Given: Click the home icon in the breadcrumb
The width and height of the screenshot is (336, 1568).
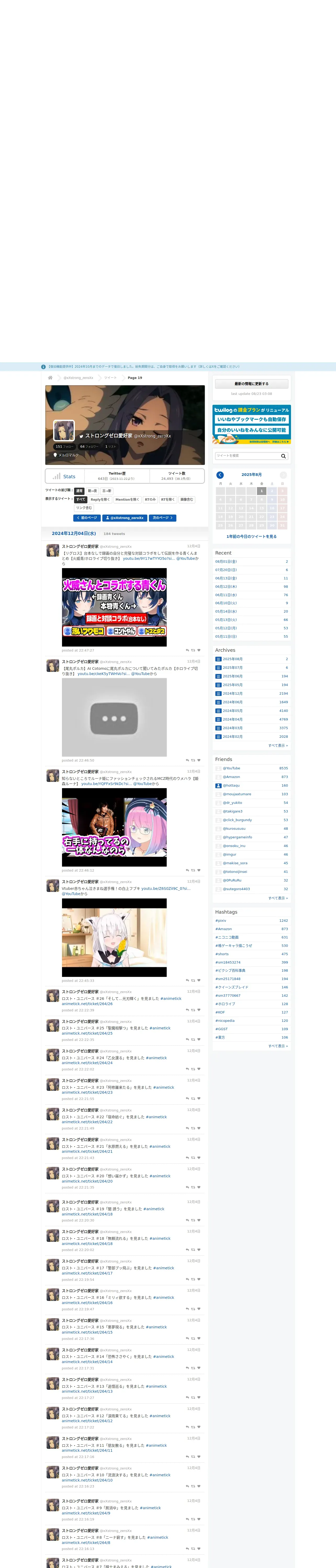Looking at the screenshot, I should [x=51, y=377].
